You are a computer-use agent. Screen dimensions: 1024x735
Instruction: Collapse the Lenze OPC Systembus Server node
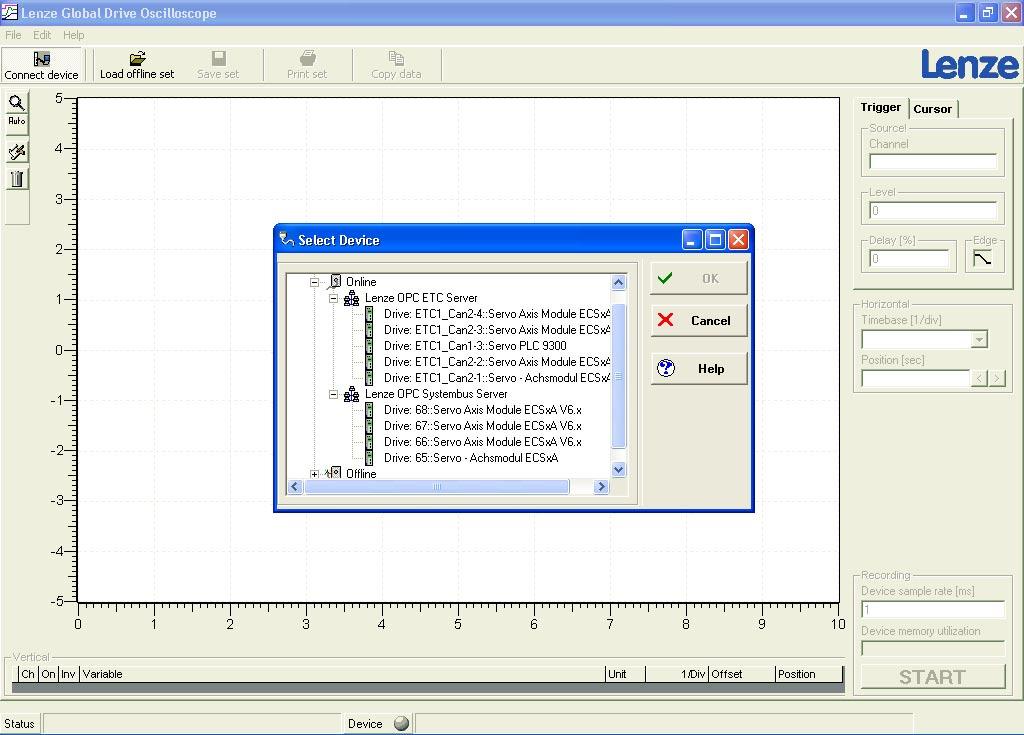click(x=333, y=395)
